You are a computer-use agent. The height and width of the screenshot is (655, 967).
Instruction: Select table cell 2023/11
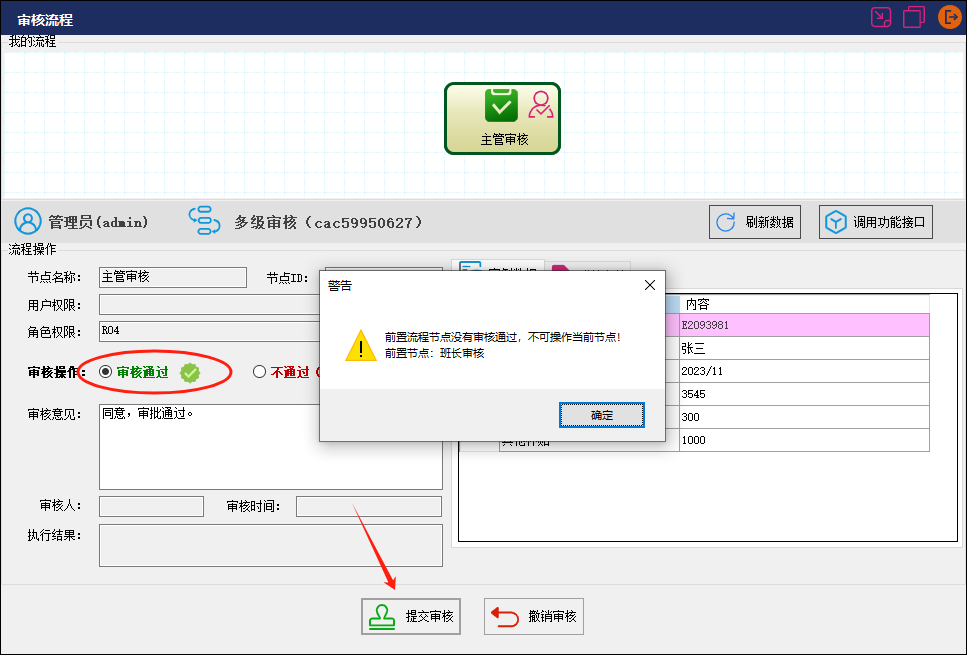coord(804,371)
